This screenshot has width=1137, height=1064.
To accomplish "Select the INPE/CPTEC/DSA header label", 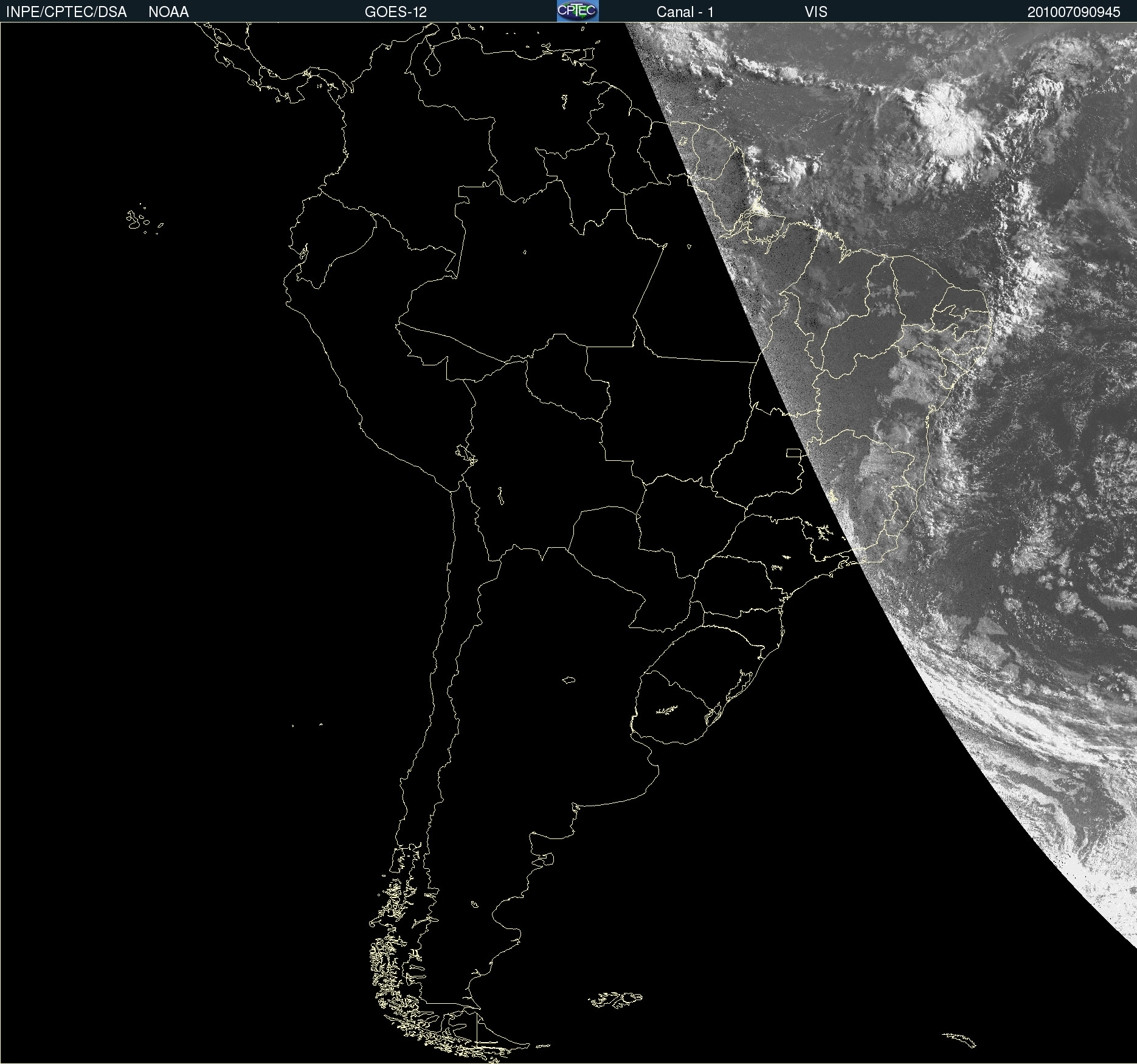I will pyautogui.click(x=66, y=12).
